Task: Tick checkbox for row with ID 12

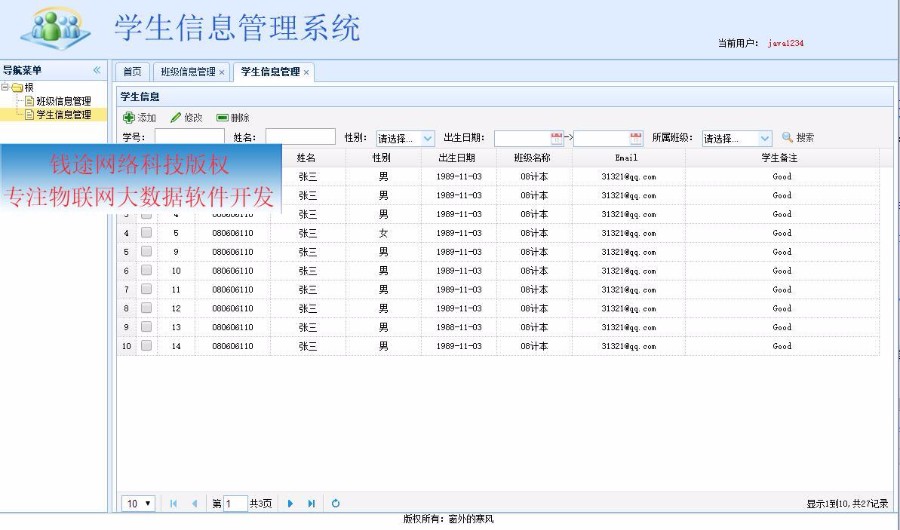Action: coord(146,308)
